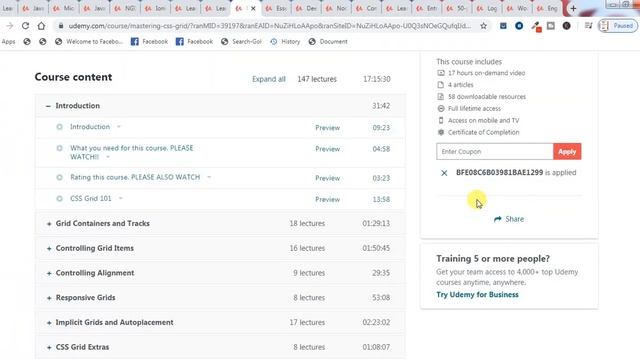Remove applied coupon with the X icon
Screen dimensions: 640x360
444,173
